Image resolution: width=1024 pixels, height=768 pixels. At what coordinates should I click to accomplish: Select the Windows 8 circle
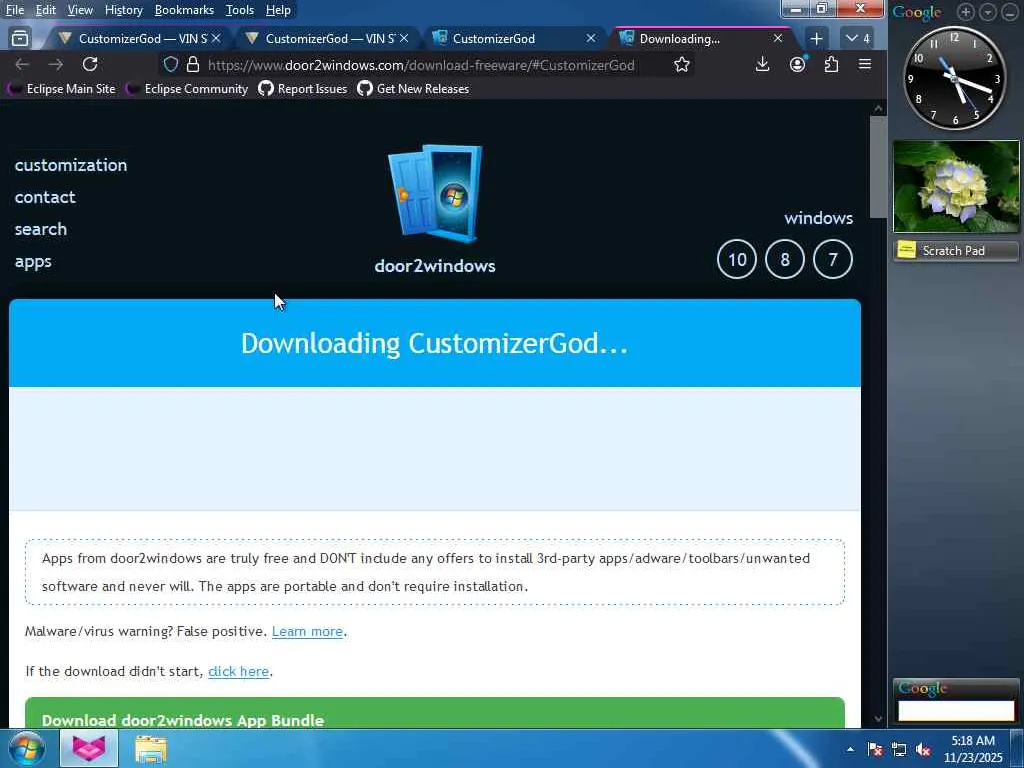pos(785,259)
